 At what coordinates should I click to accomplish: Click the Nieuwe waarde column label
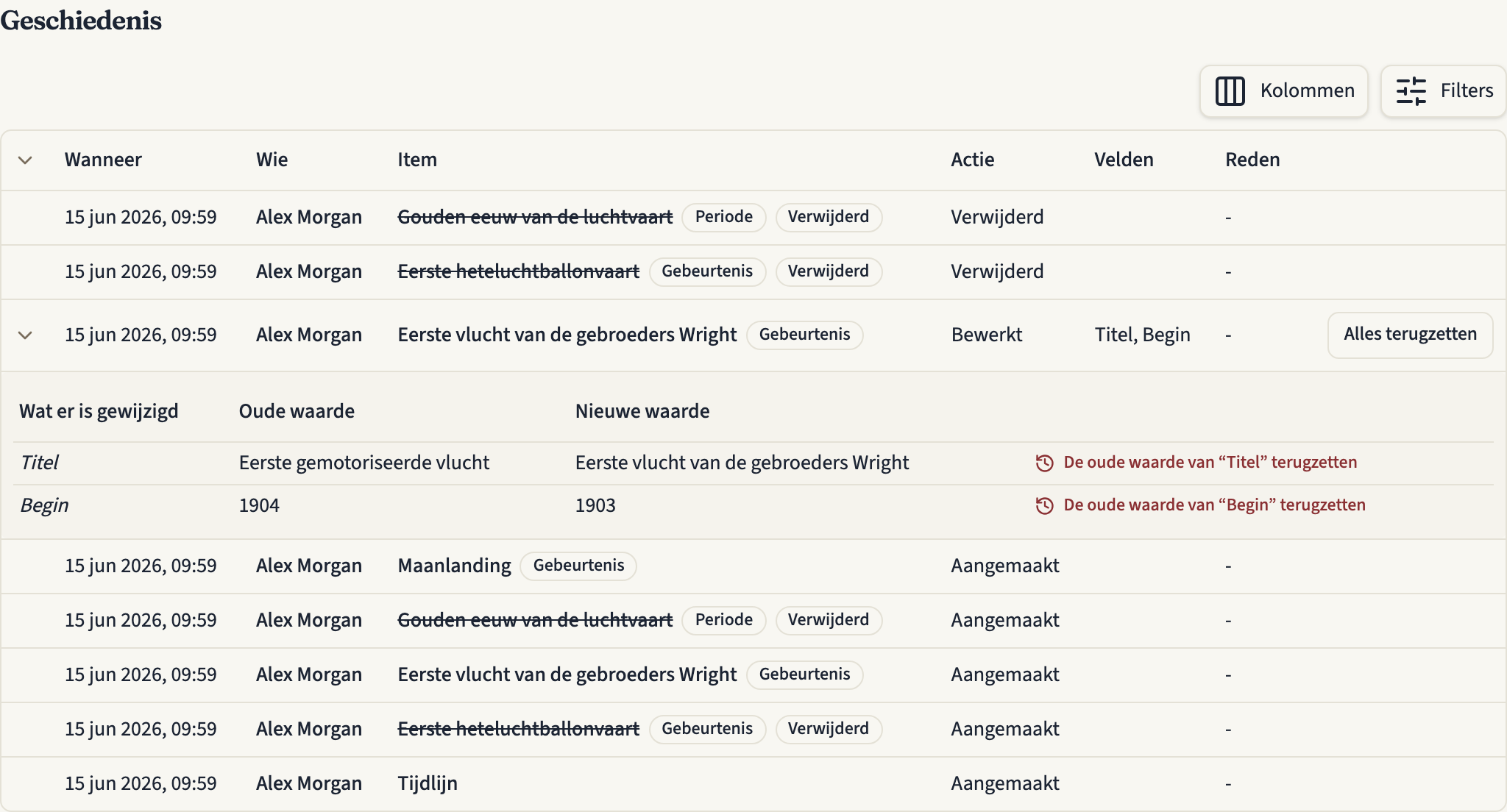642,411
